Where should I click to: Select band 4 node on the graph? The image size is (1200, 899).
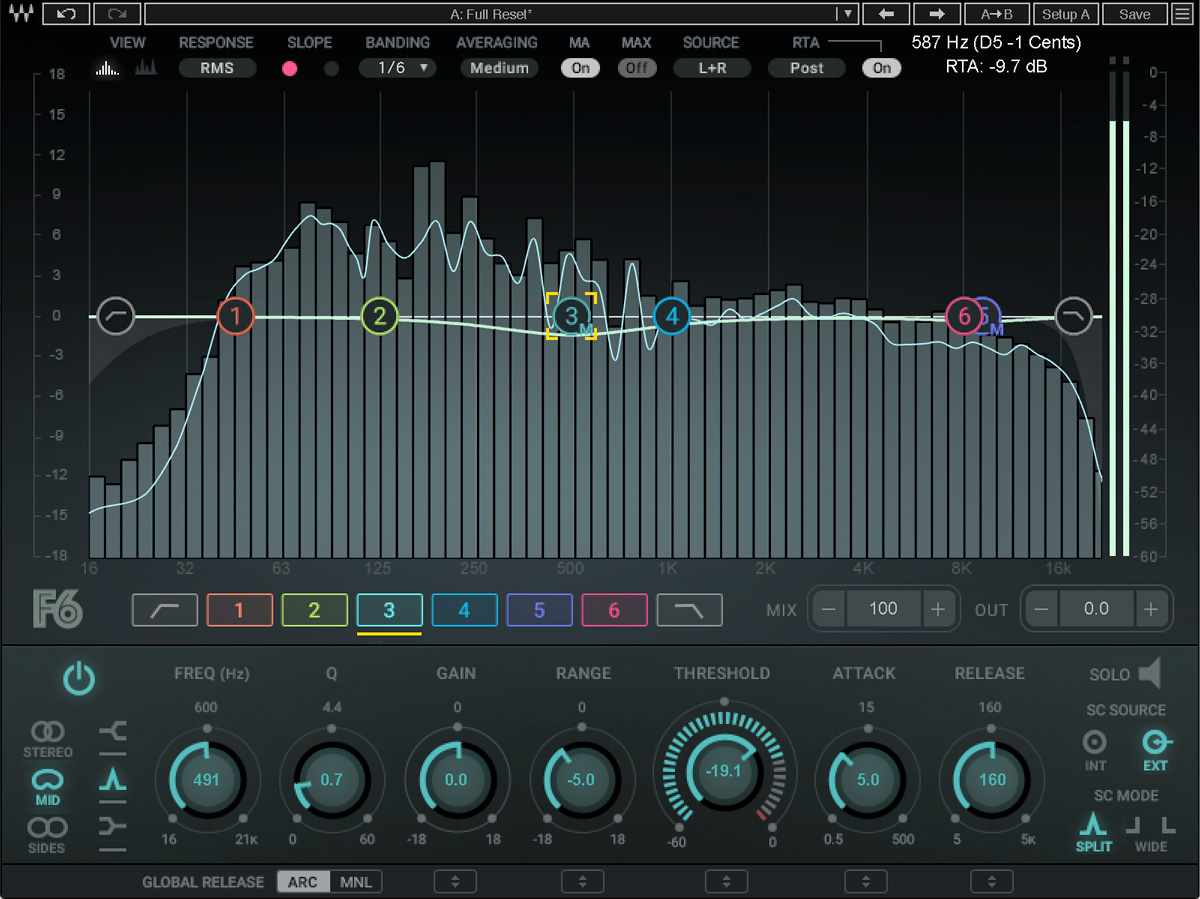[x=672, y=317]
